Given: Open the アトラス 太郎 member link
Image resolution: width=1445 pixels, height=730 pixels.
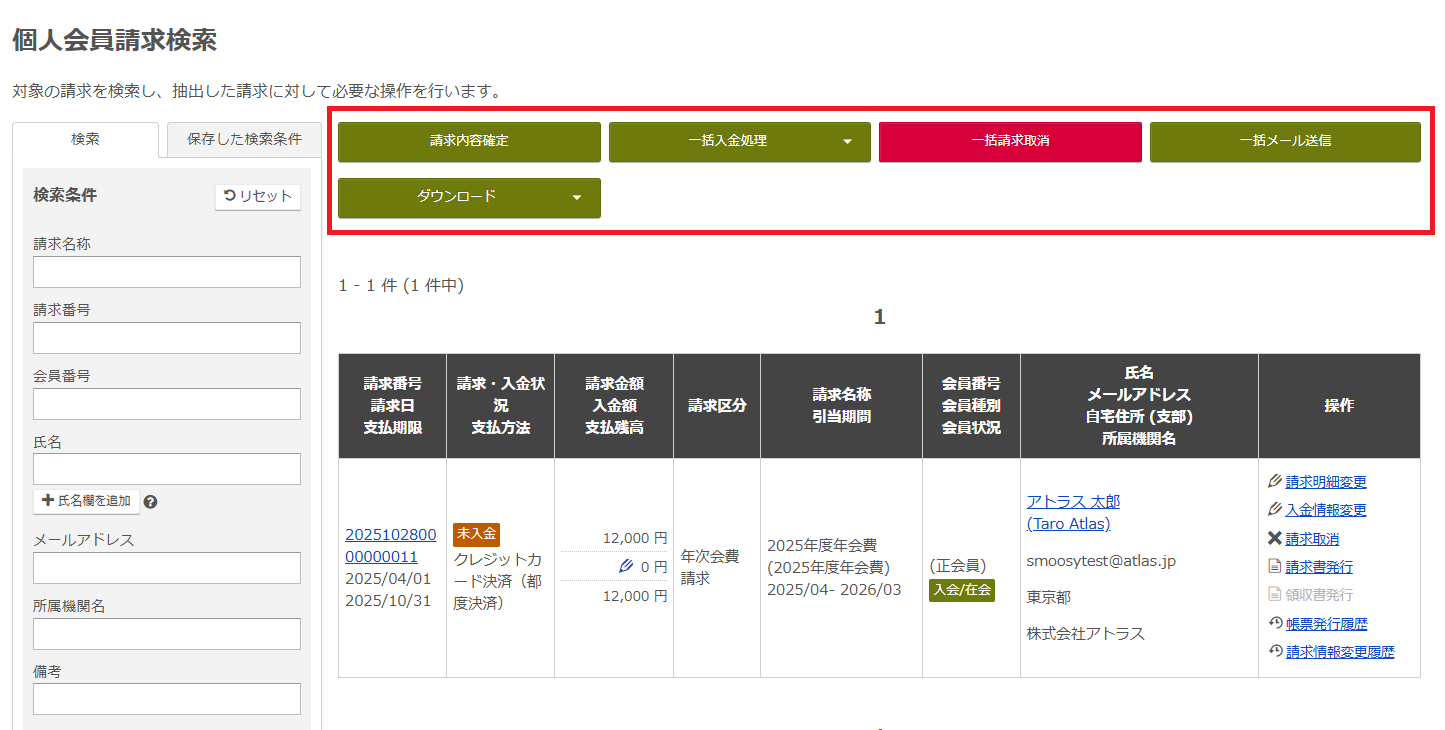Looking at the screenshot, I should 1073,500.
